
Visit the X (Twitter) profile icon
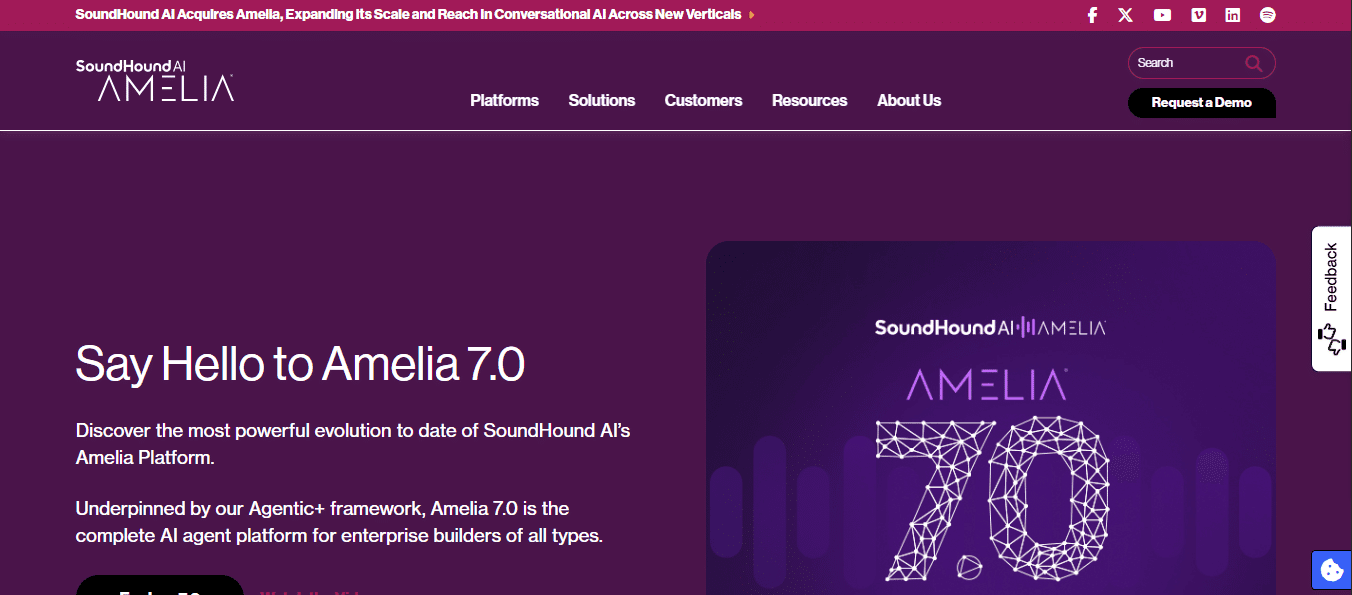pos(1126,15)
